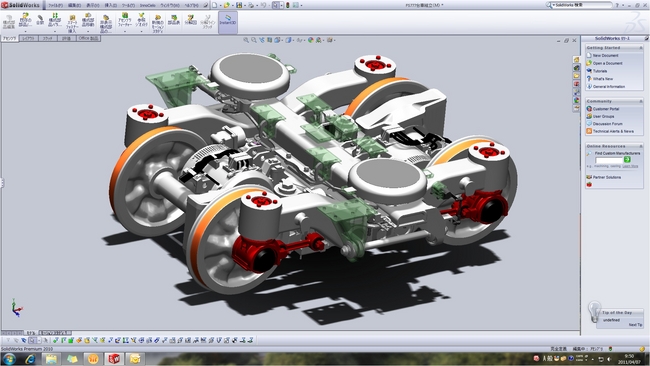Click the green go arrow beside the manufacturers field

pyautogui.click(x=627, y=160)
